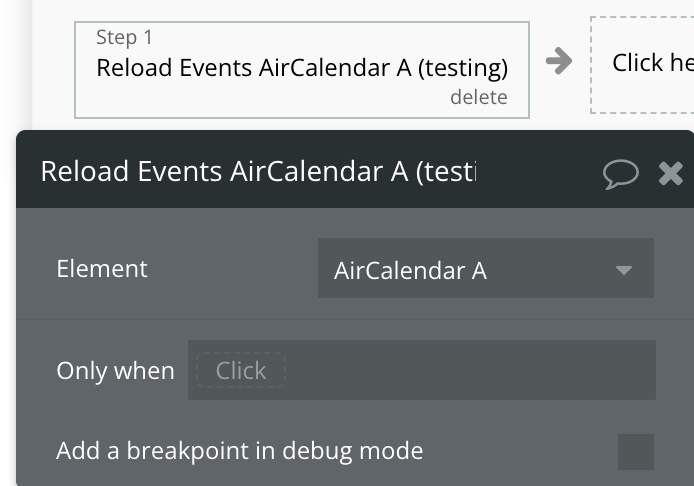
Task: Click the empty Only when condition field
Action: [x=470, y=371]
